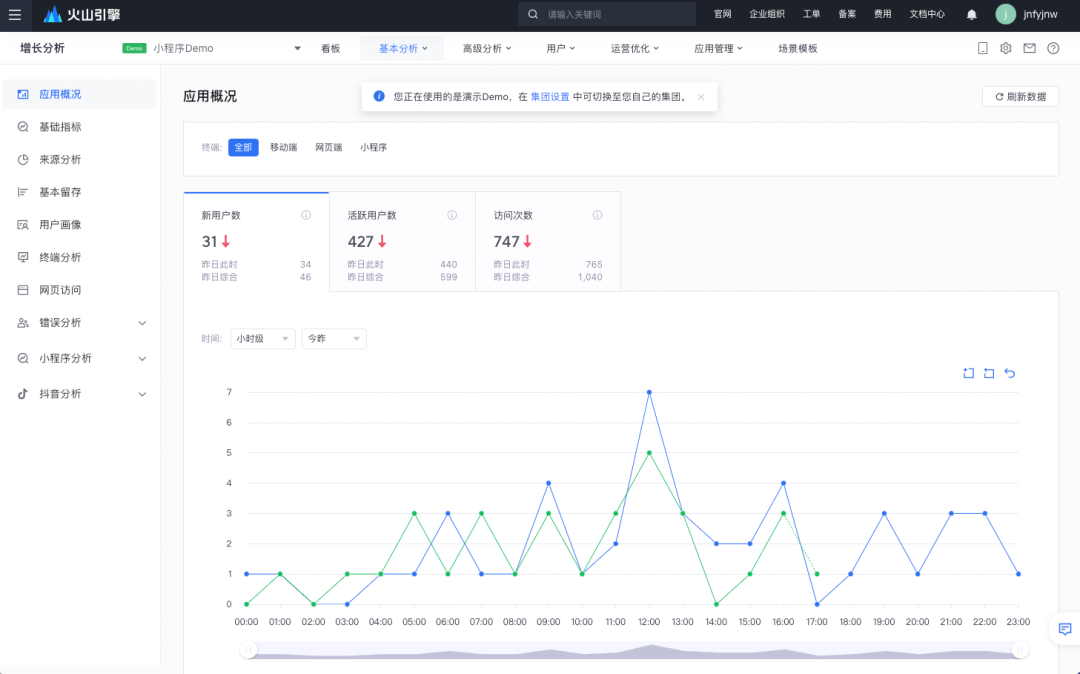
Task: Click the left handle of chart range slider
Action: coord(247,649)
